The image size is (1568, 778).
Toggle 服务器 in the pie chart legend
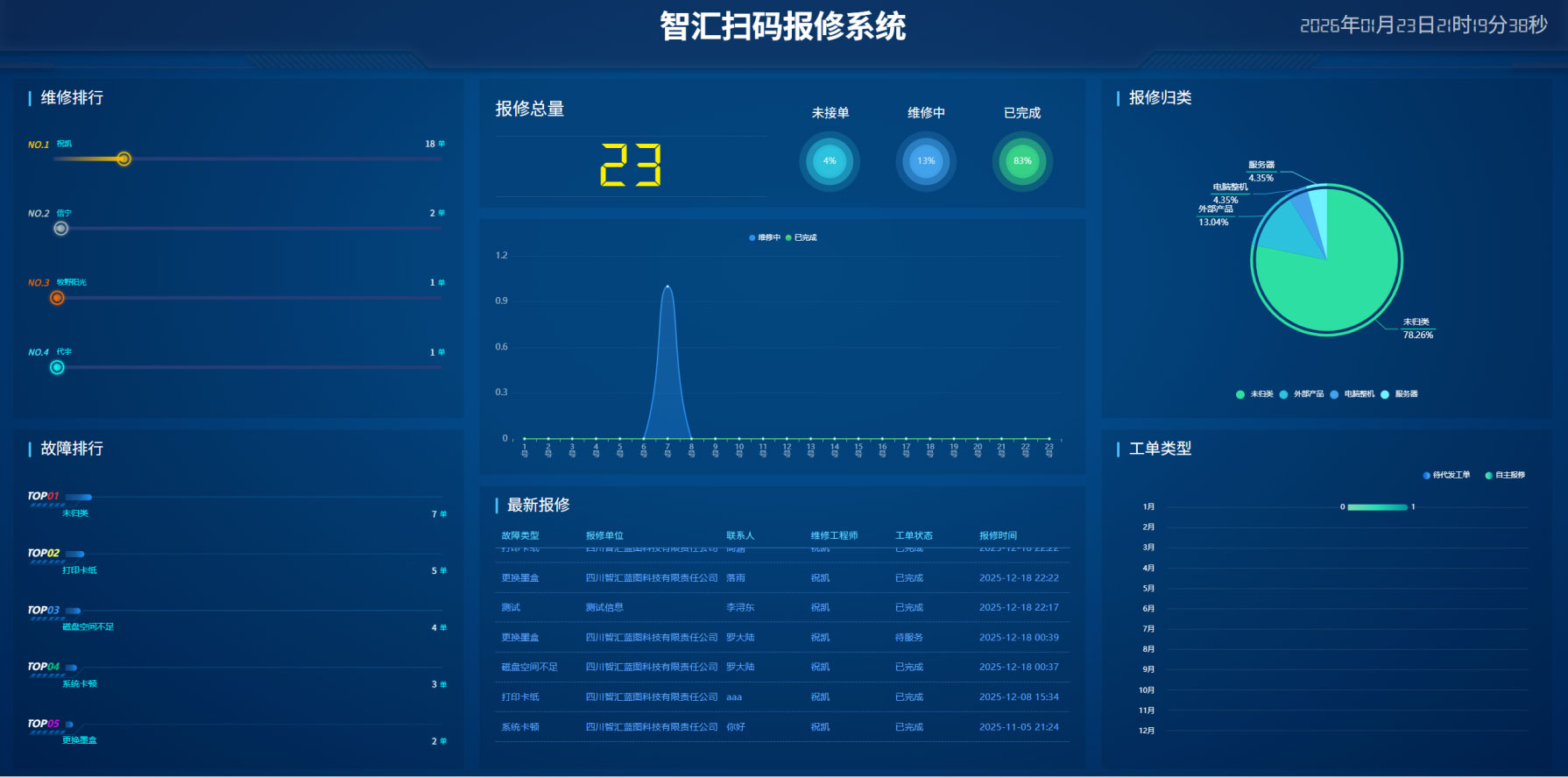coord(1399,394)
